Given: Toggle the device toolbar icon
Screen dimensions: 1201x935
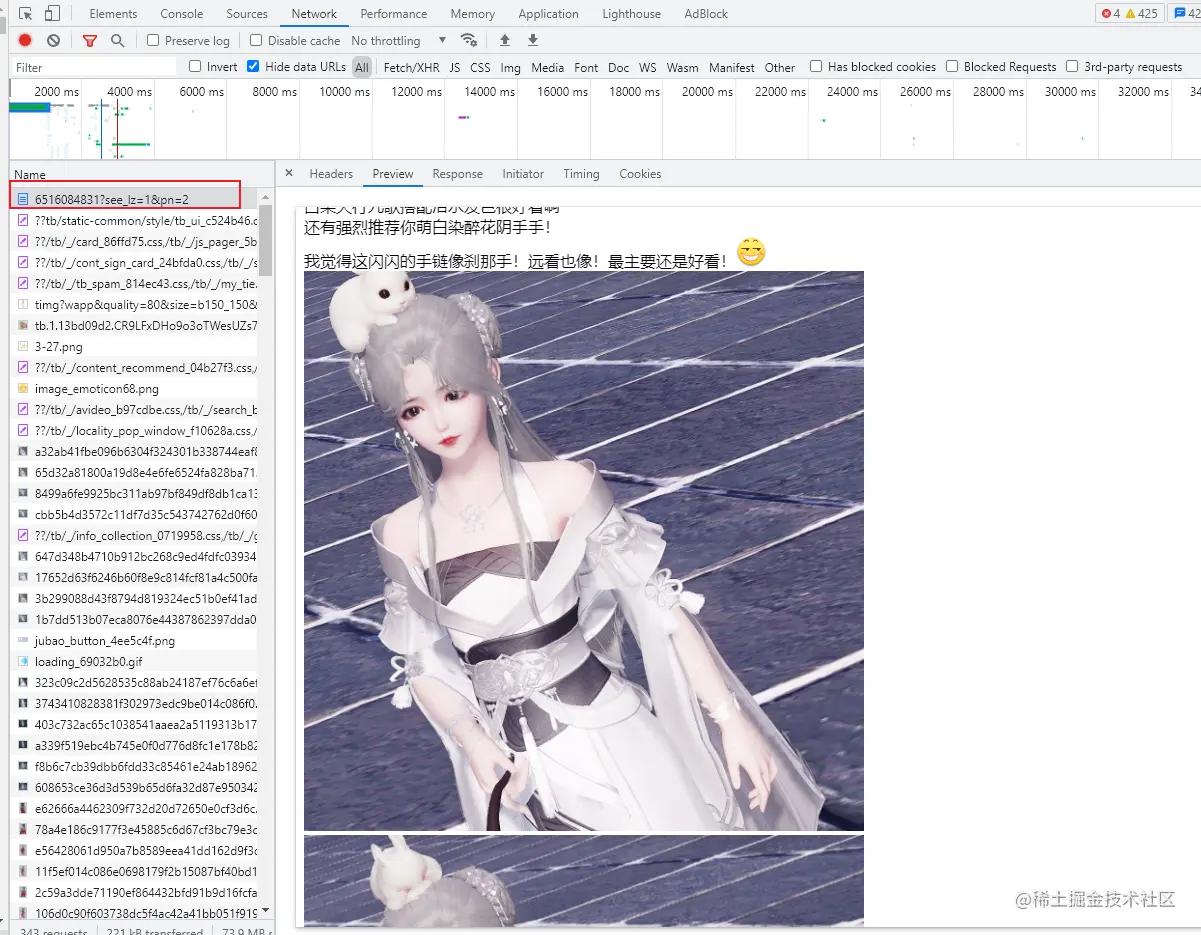Looking at the screenshot, I should click(x=52, y=14).
